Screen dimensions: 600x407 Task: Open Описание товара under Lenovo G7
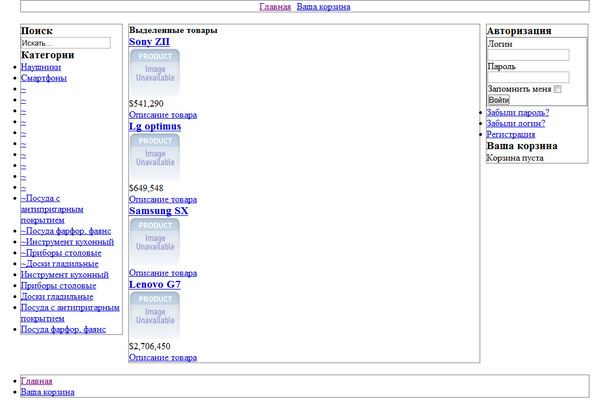(x=163, y=358)
